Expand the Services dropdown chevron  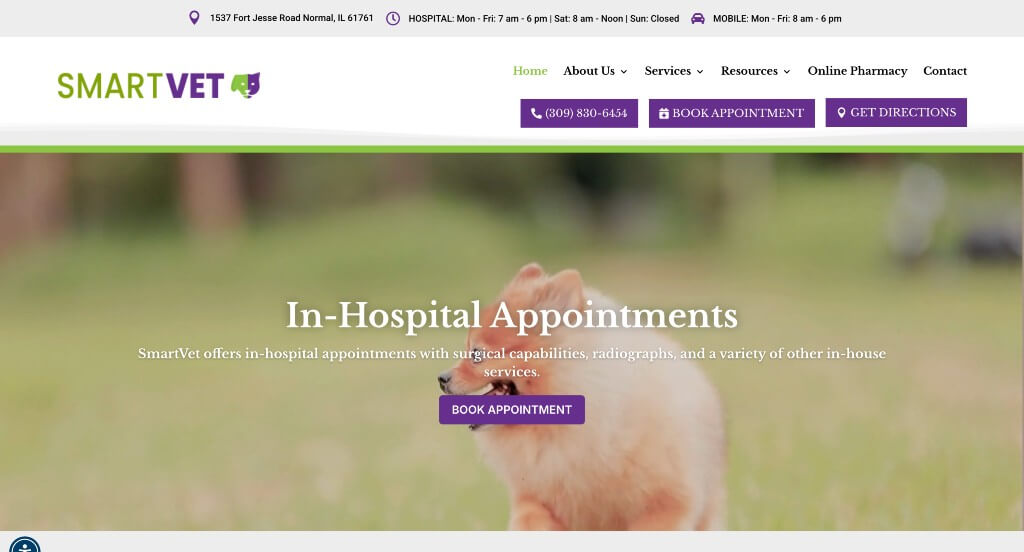tap(700, 71)
